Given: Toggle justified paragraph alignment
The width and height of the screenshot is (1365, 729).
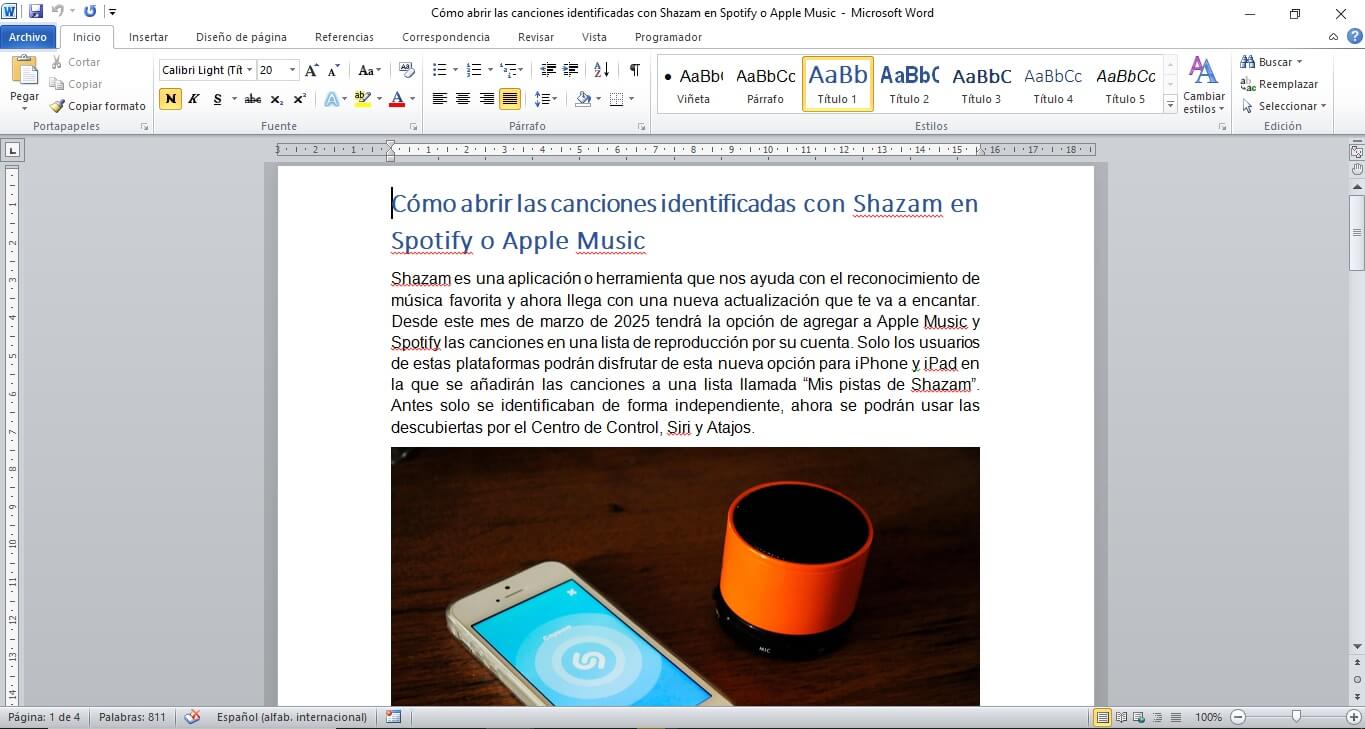Looking at the screenshot, I should click(x=510, y=99).
